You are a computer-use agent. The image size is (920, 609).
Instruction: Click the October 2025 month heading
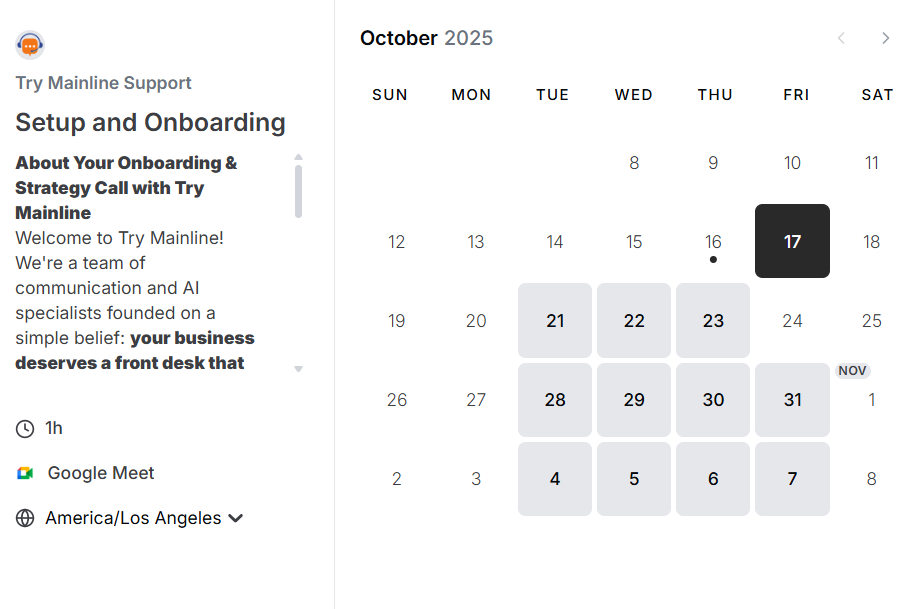(x=426, y=38)
